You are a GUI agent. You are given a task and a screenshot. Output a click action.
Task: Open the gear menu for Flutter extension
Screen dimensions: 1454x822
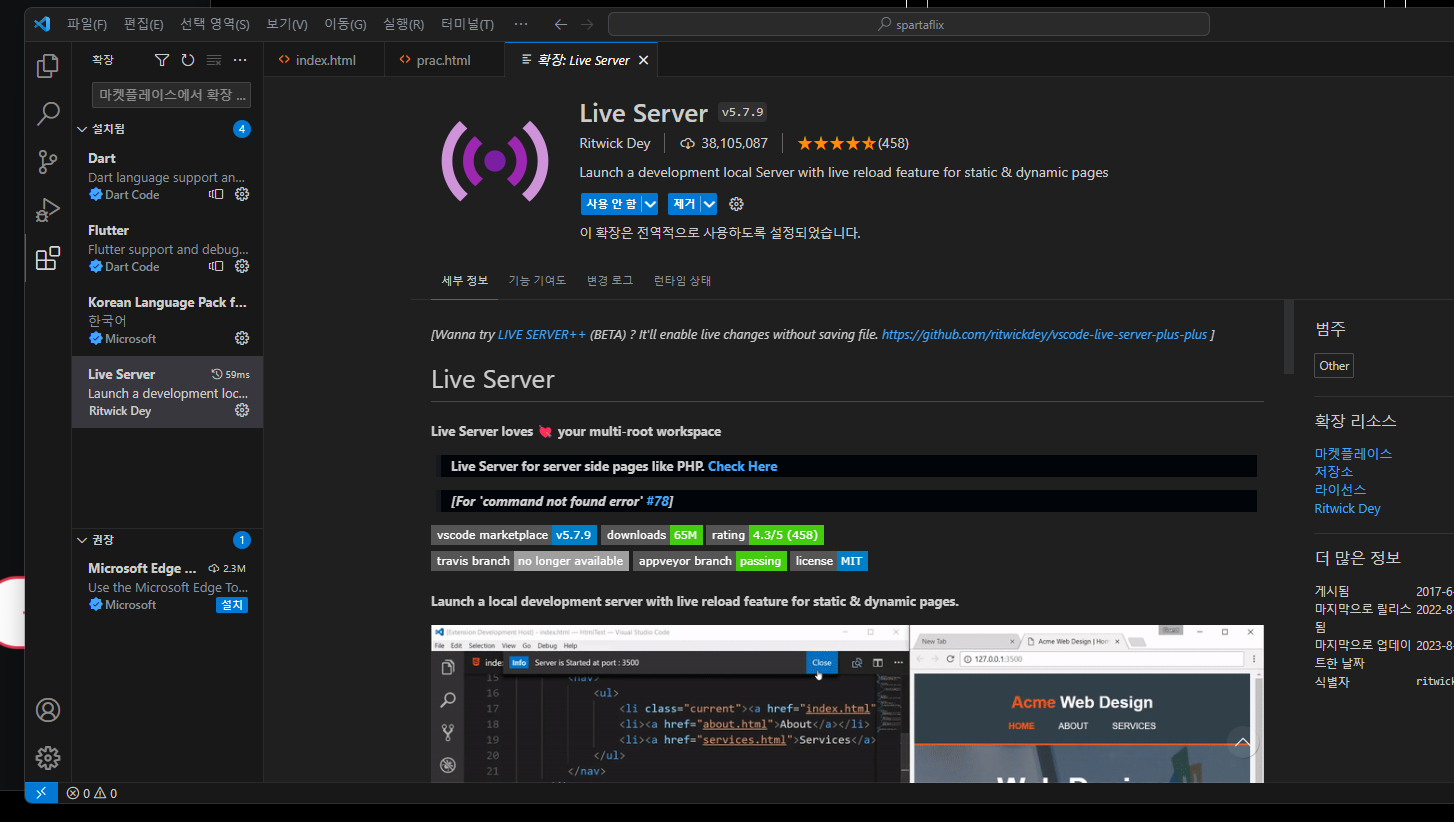pyautogui.click(x=242, y=266)
